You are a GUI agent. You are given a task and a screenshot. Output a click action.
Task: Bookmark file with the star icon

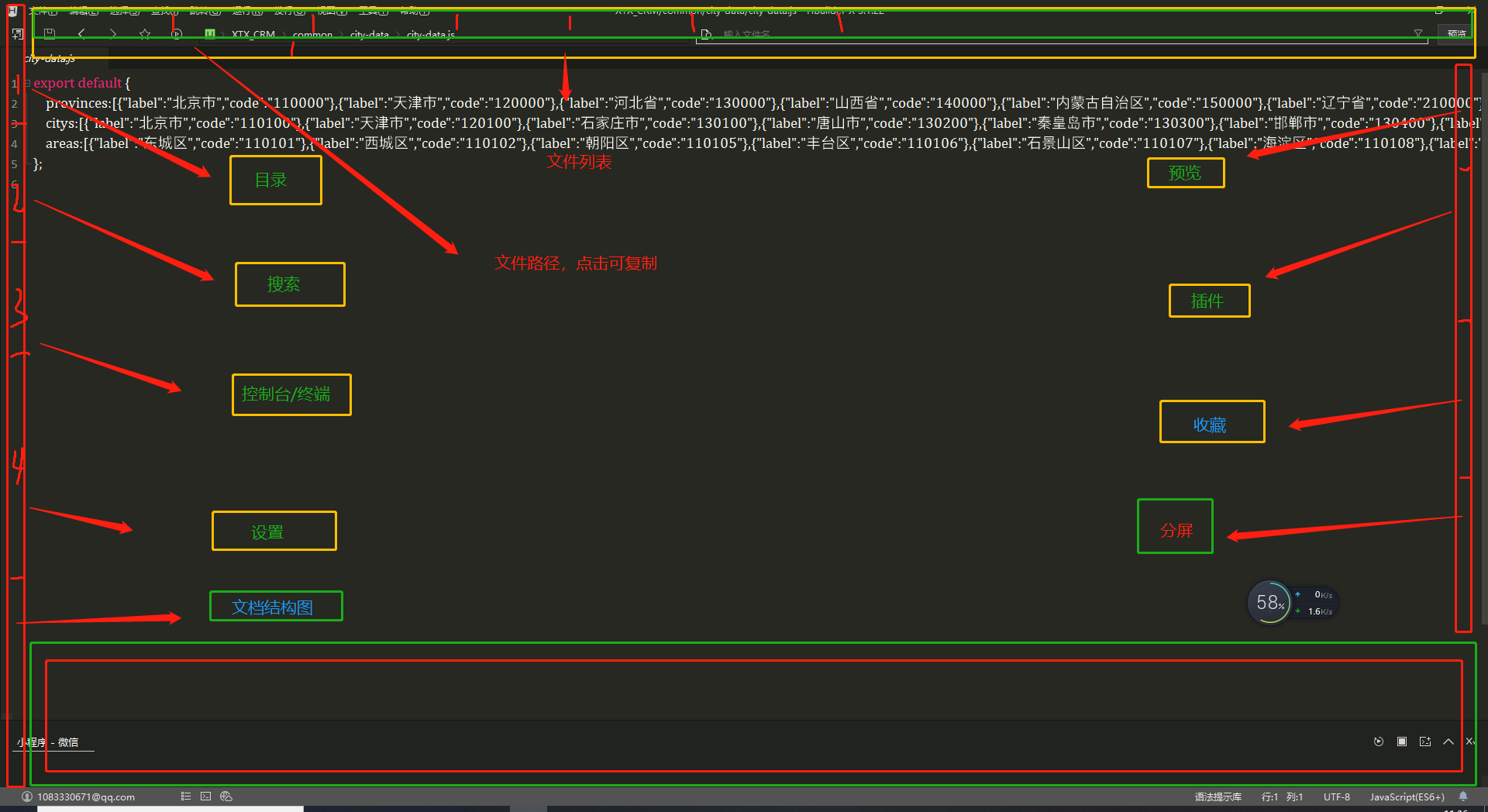pyautogui.click(x=145, y=34)
